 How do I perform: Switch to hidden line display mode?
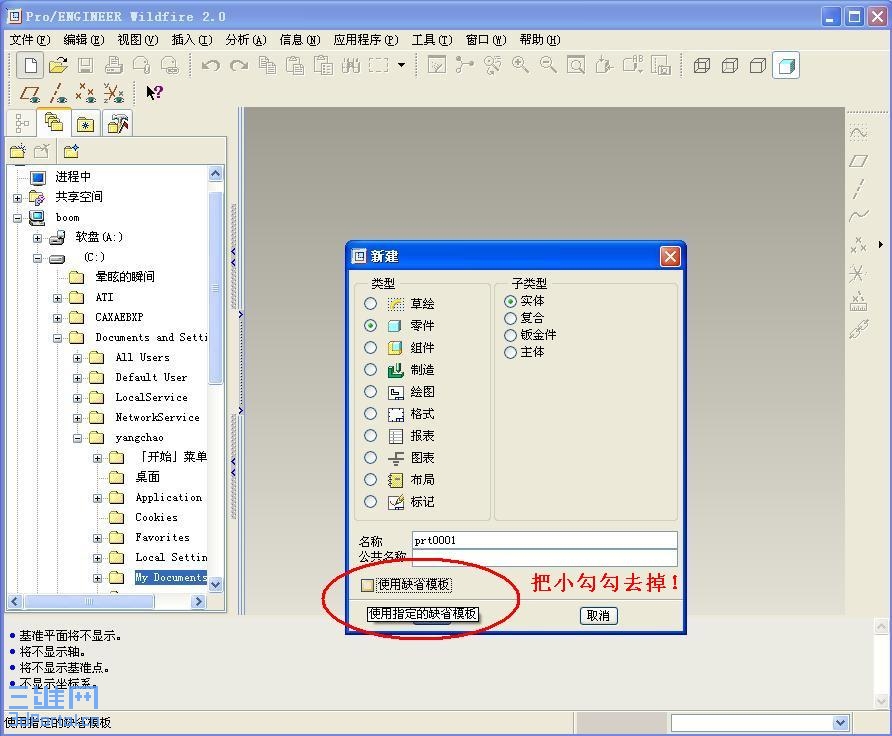[730, 65]
